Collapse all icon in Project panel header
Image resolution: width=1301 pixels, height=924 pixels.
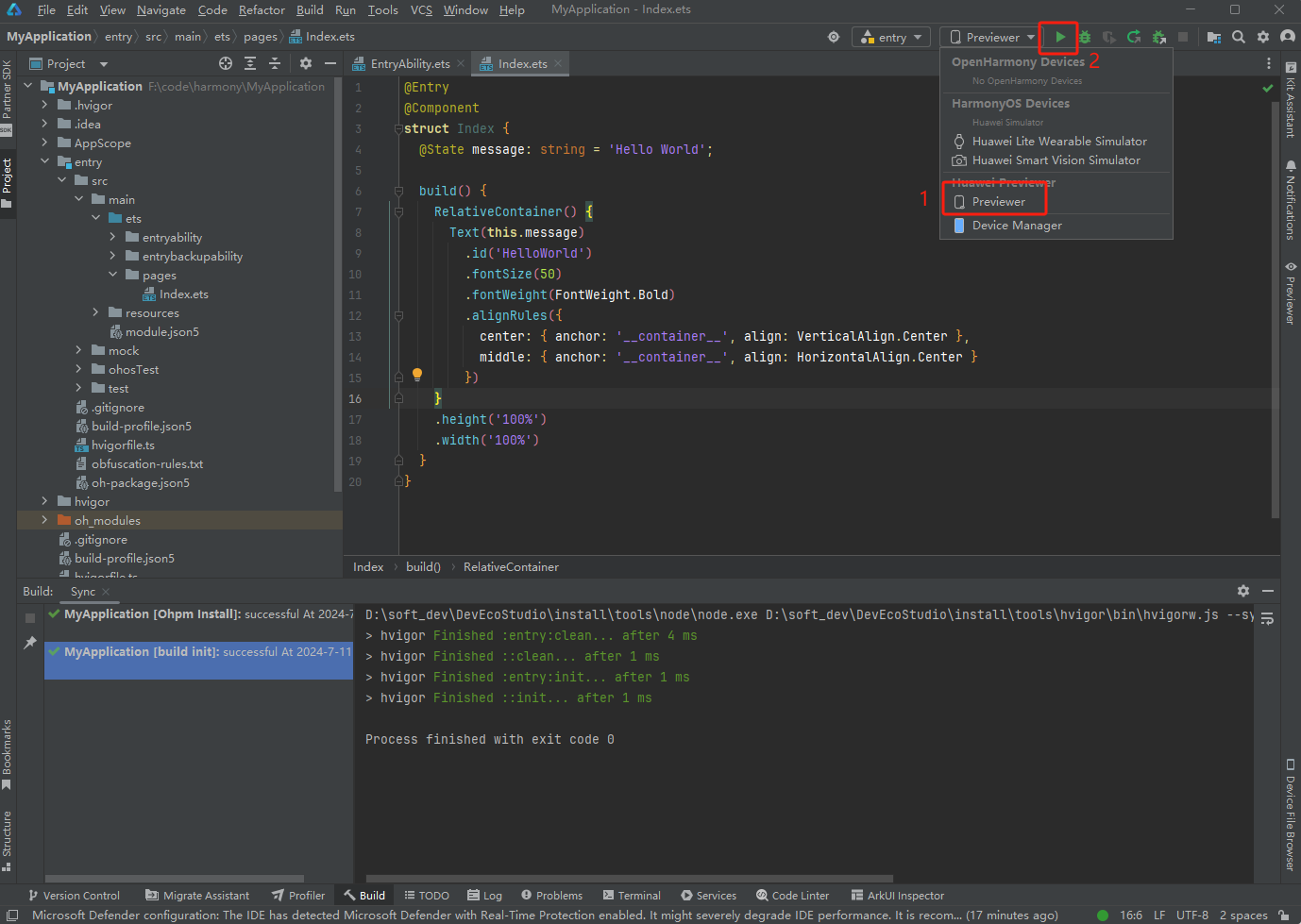tap(275, 63)
